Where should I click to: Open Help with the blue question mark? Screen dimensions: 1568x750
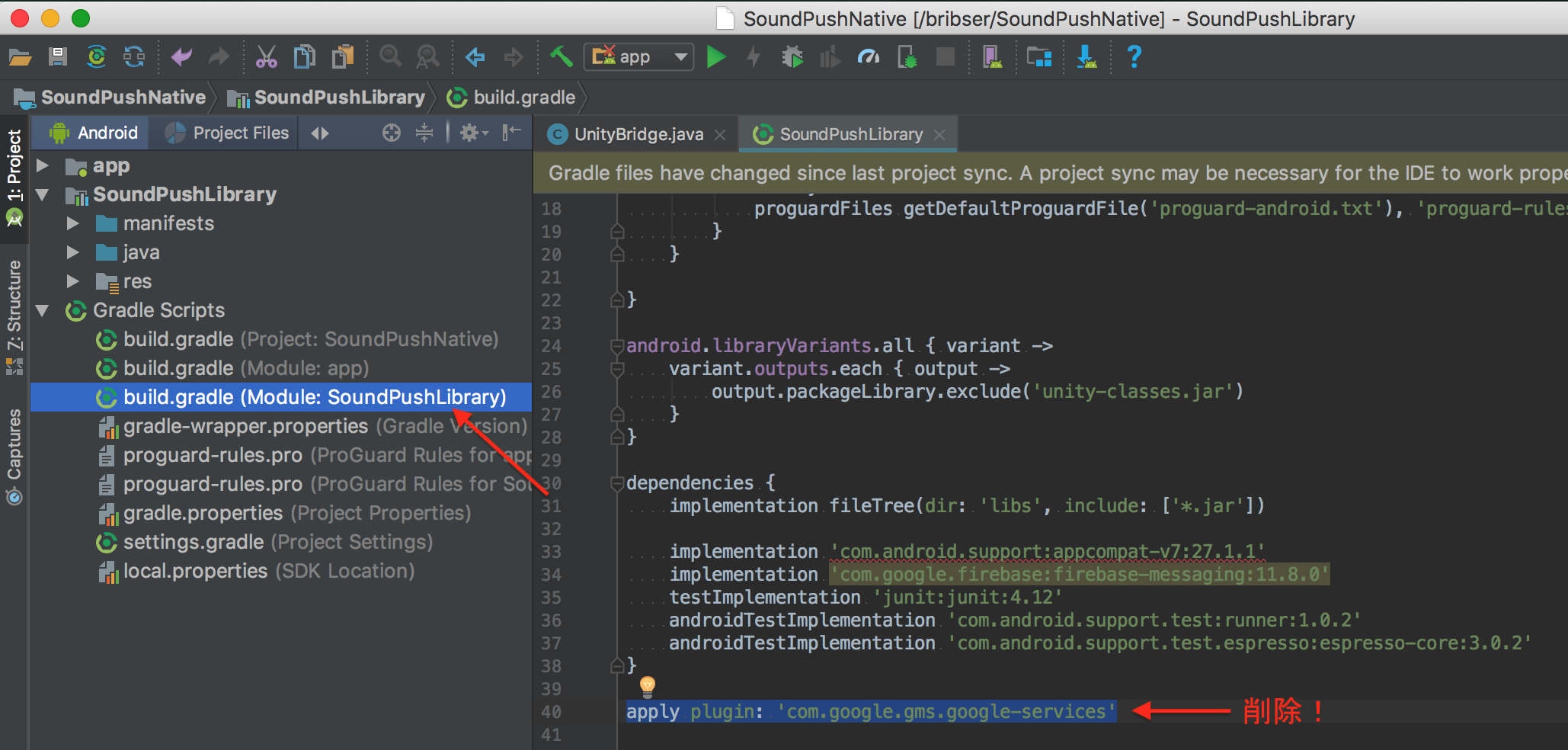click(x=1134, y=57)
